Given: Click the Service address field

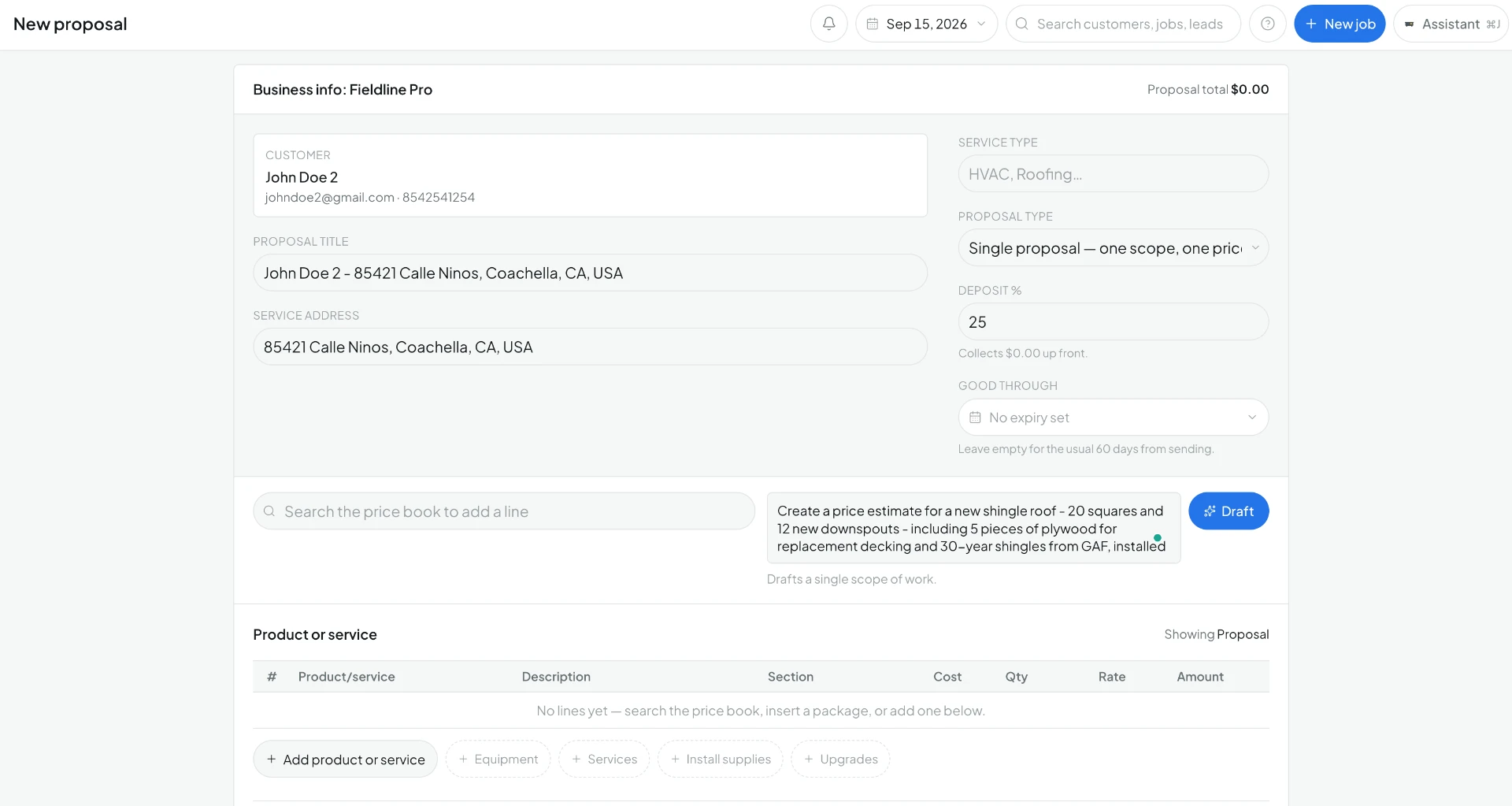Looking at the screenshot, I should pos(590,347).
